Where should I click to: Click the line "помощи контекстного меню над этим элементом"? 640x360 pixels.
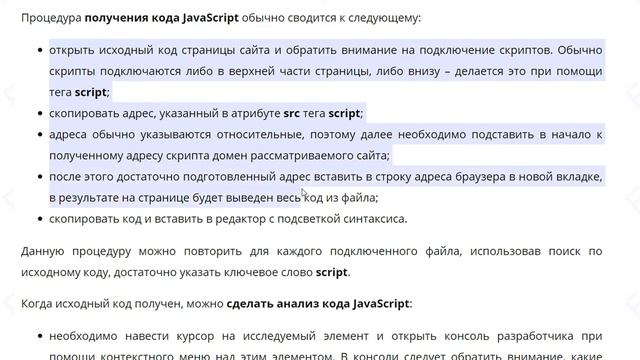coord(326,356)
